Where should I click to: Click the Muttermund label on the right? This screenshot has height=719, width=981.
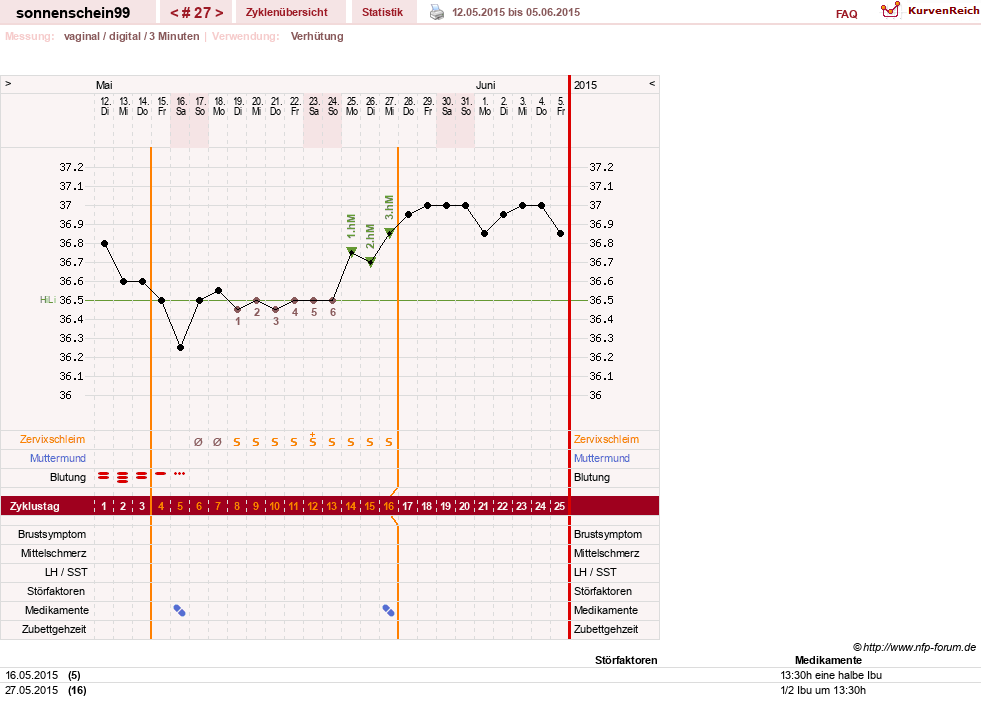tap(602, 458)
